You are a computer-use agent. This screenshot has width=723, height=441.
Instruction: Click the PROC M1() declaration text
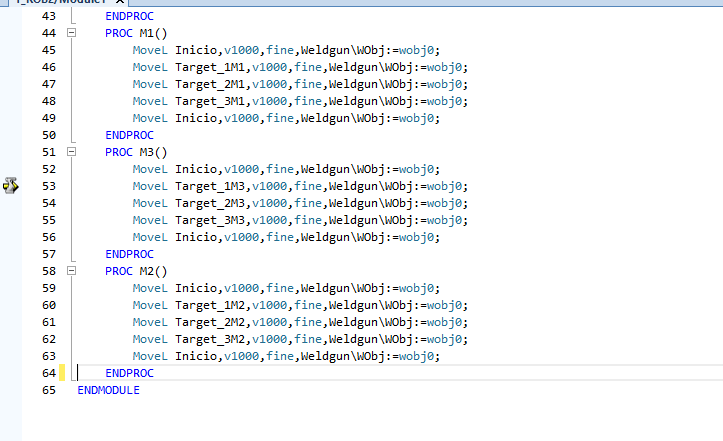coord(136,33)
